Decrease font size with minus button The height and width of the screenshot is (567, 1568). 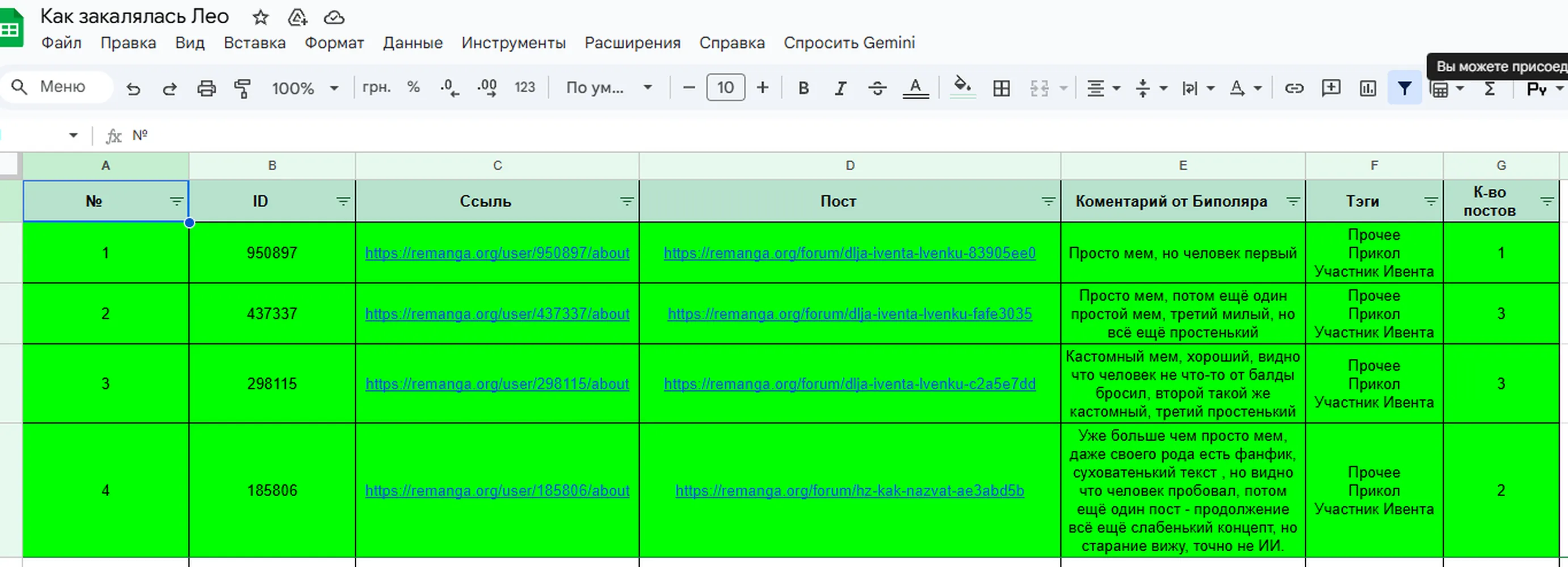click(689, 88)
